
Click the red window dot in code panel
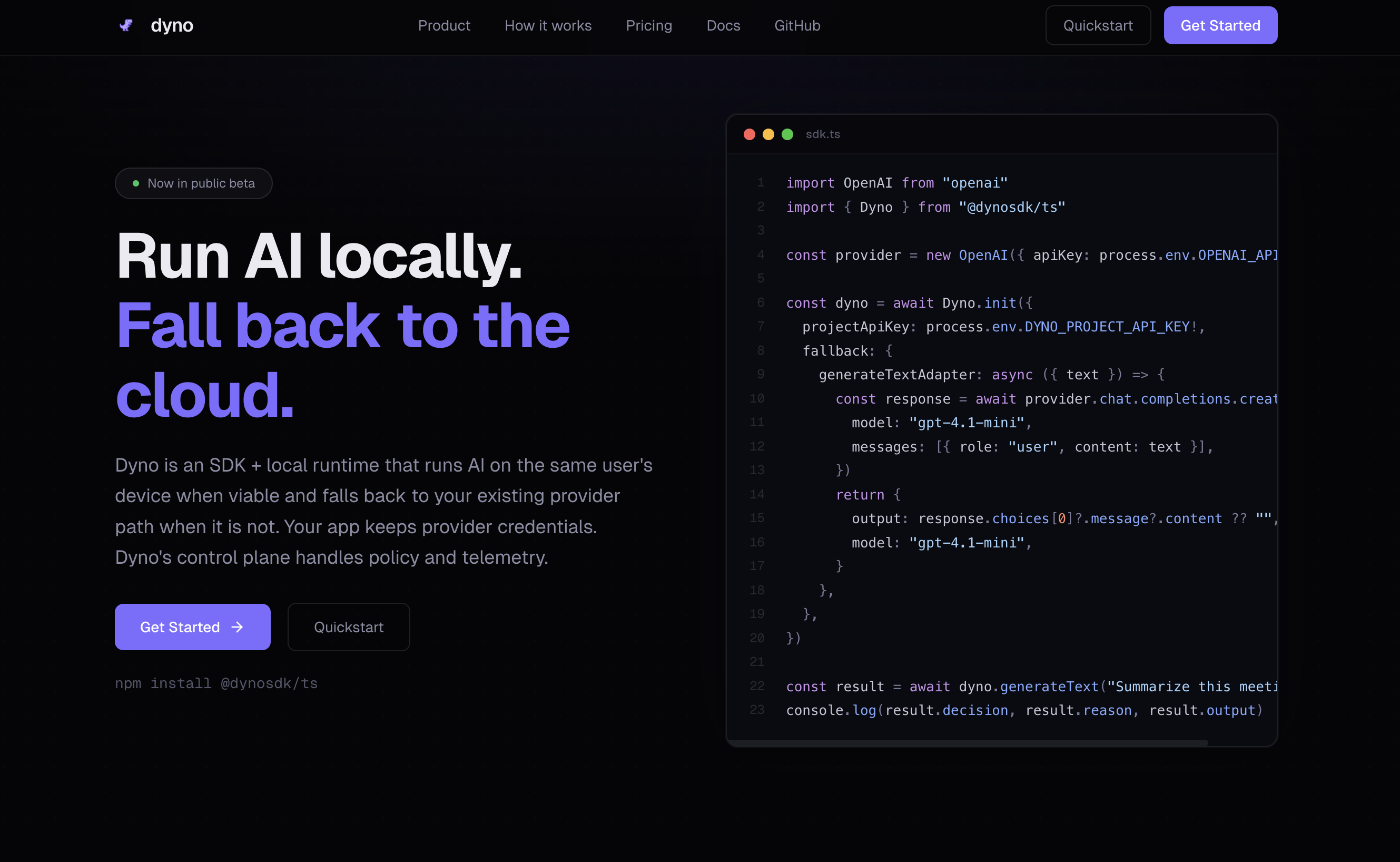(748, 134)
